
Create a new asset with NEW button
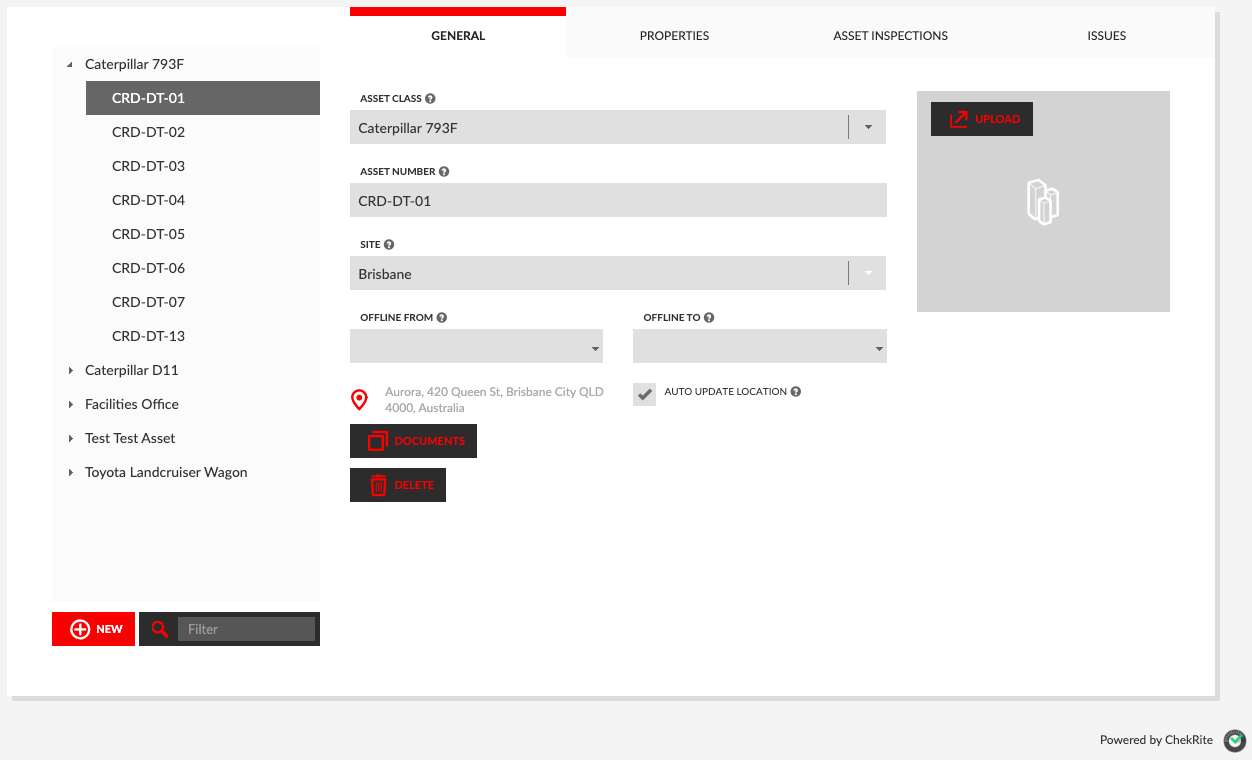click(93, 629)
